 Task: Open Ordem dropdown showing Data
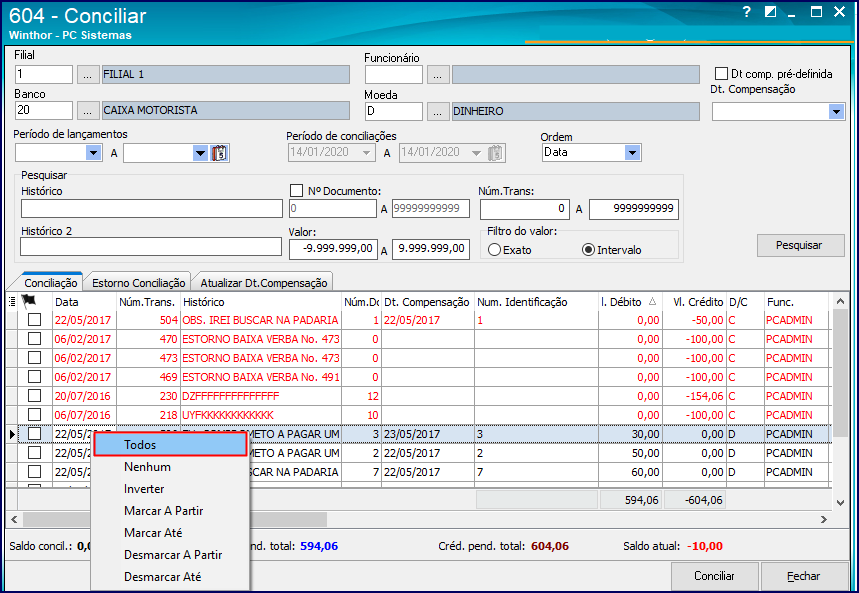(632, 153)
